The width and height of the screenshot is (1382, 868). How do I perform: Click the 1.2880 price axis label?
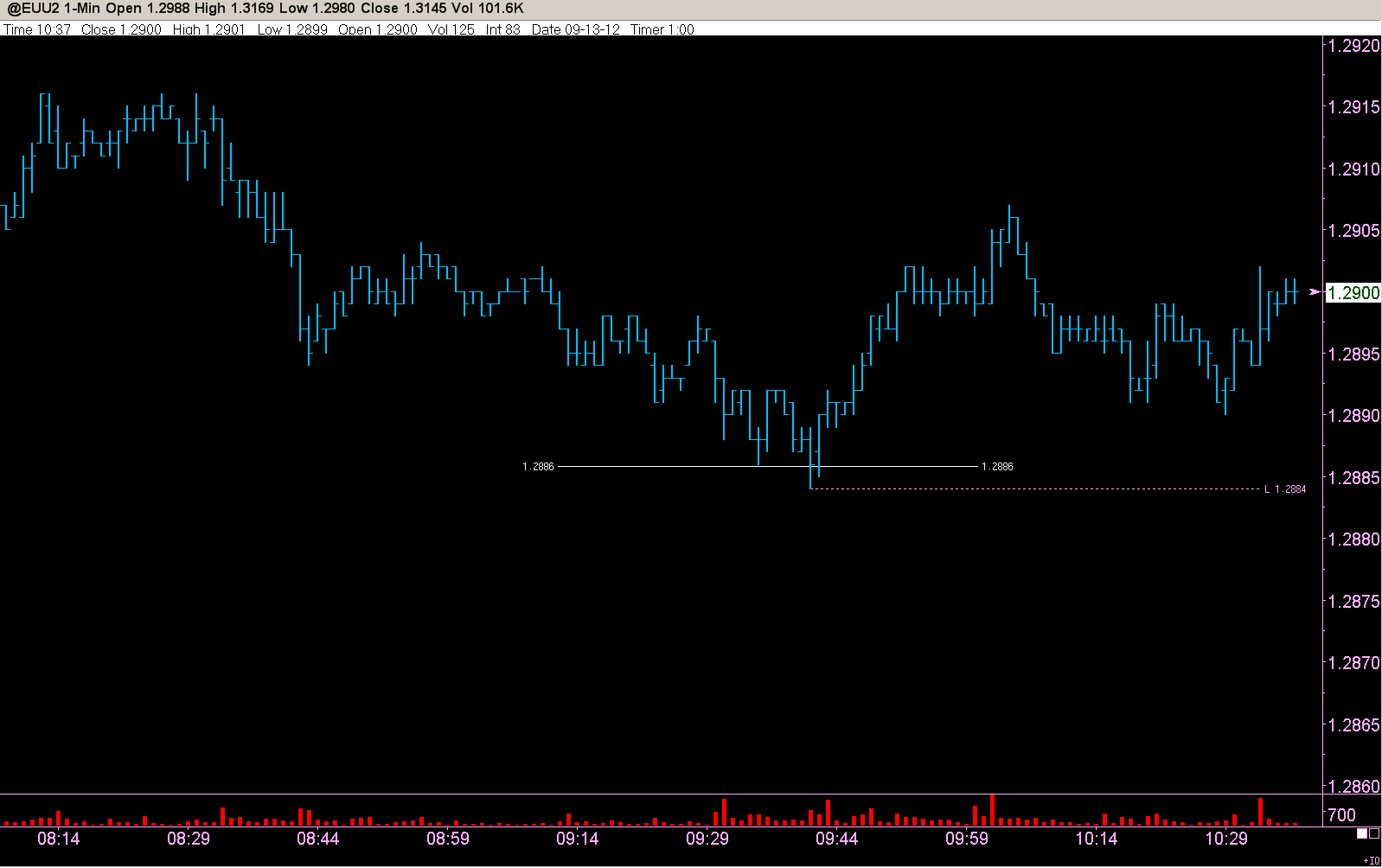coord(1353,539)
